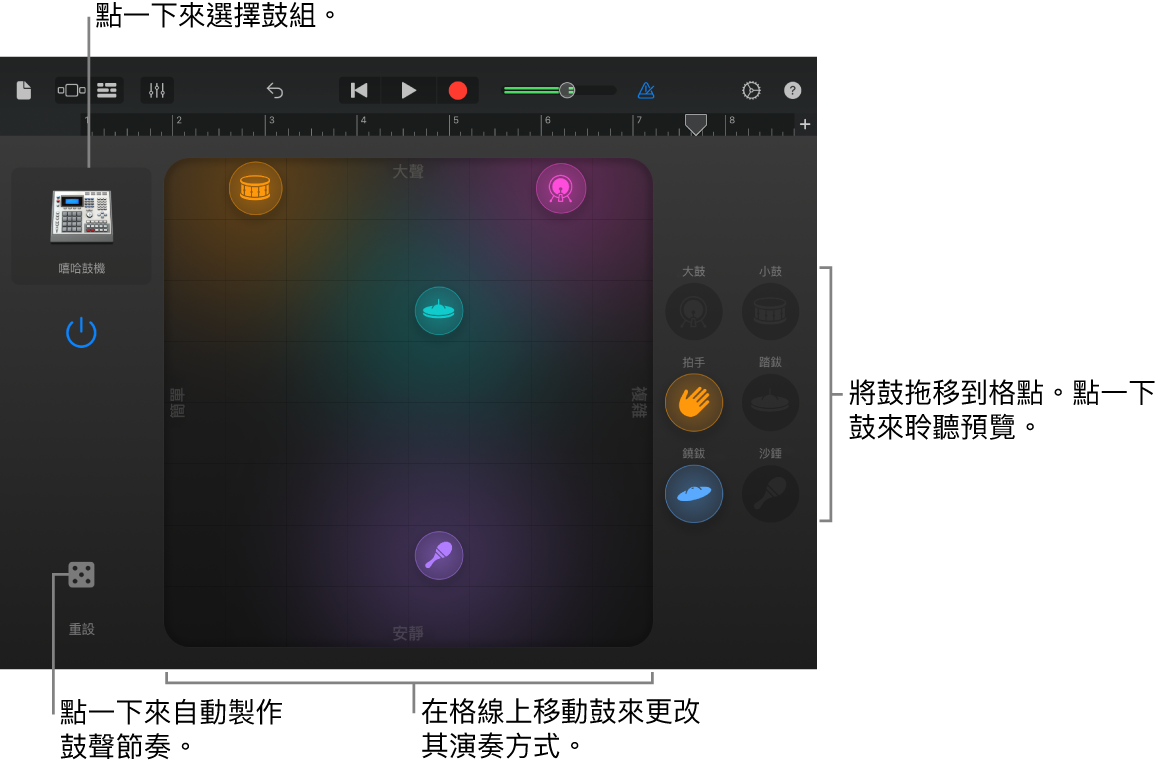Select purple shaker on grid
The height and width of the screenshot is (763, 1170).
click(439, 556)
